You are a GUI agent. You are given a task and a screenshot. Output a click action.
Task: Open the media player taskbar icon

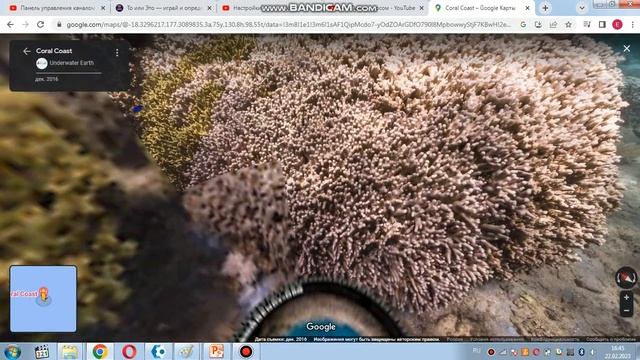[x=42, y=351]
